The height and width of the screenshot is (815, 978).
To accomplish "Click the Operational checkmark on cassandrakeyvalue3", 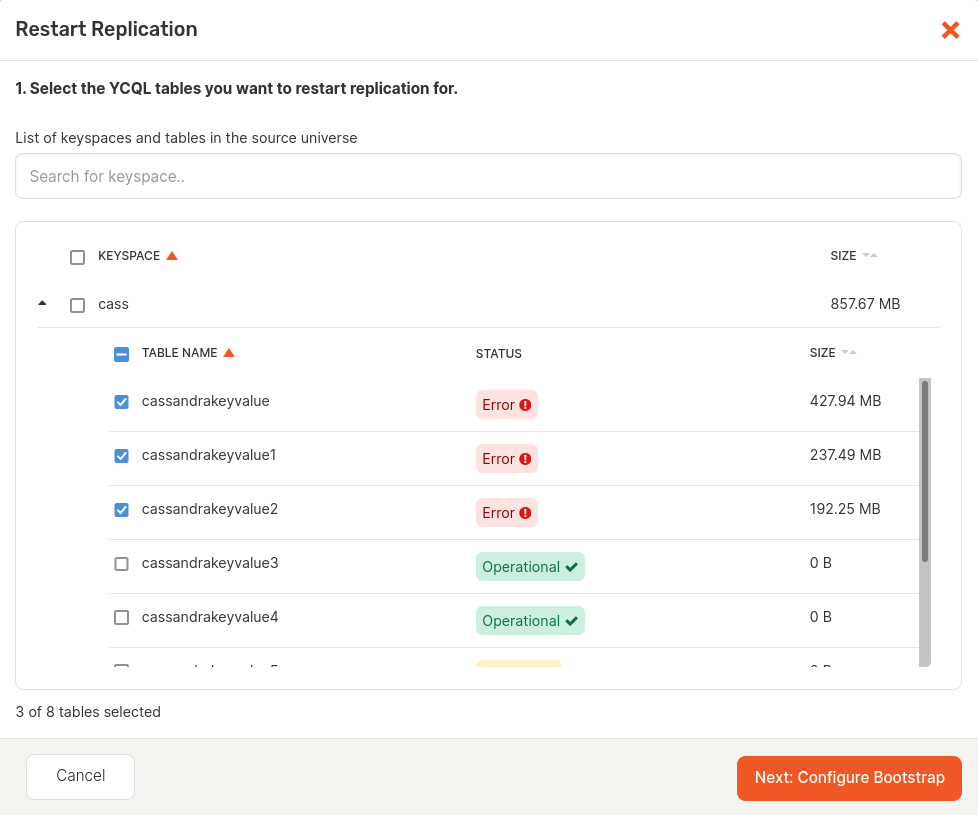I will click(572, 566).
